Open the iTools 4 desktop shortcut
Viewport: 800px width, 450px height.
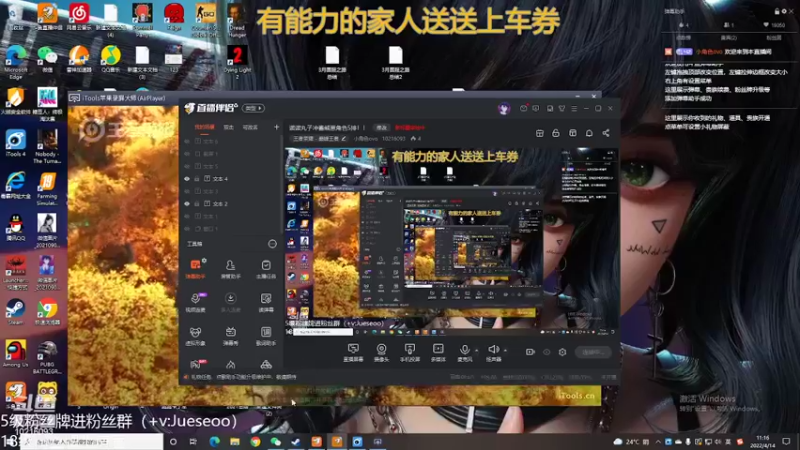(x=15, y=143)
